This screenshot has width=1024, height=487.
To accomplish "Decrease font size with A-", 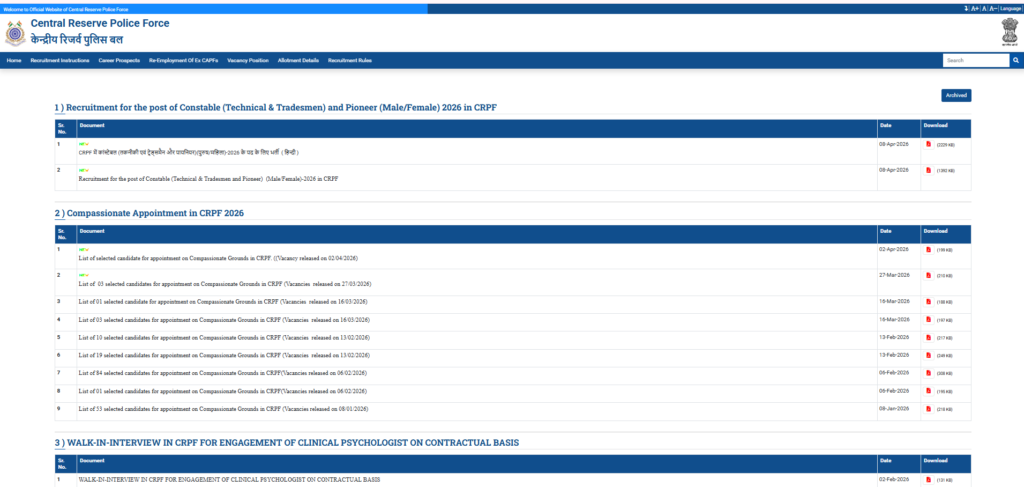I will [992, 8].
